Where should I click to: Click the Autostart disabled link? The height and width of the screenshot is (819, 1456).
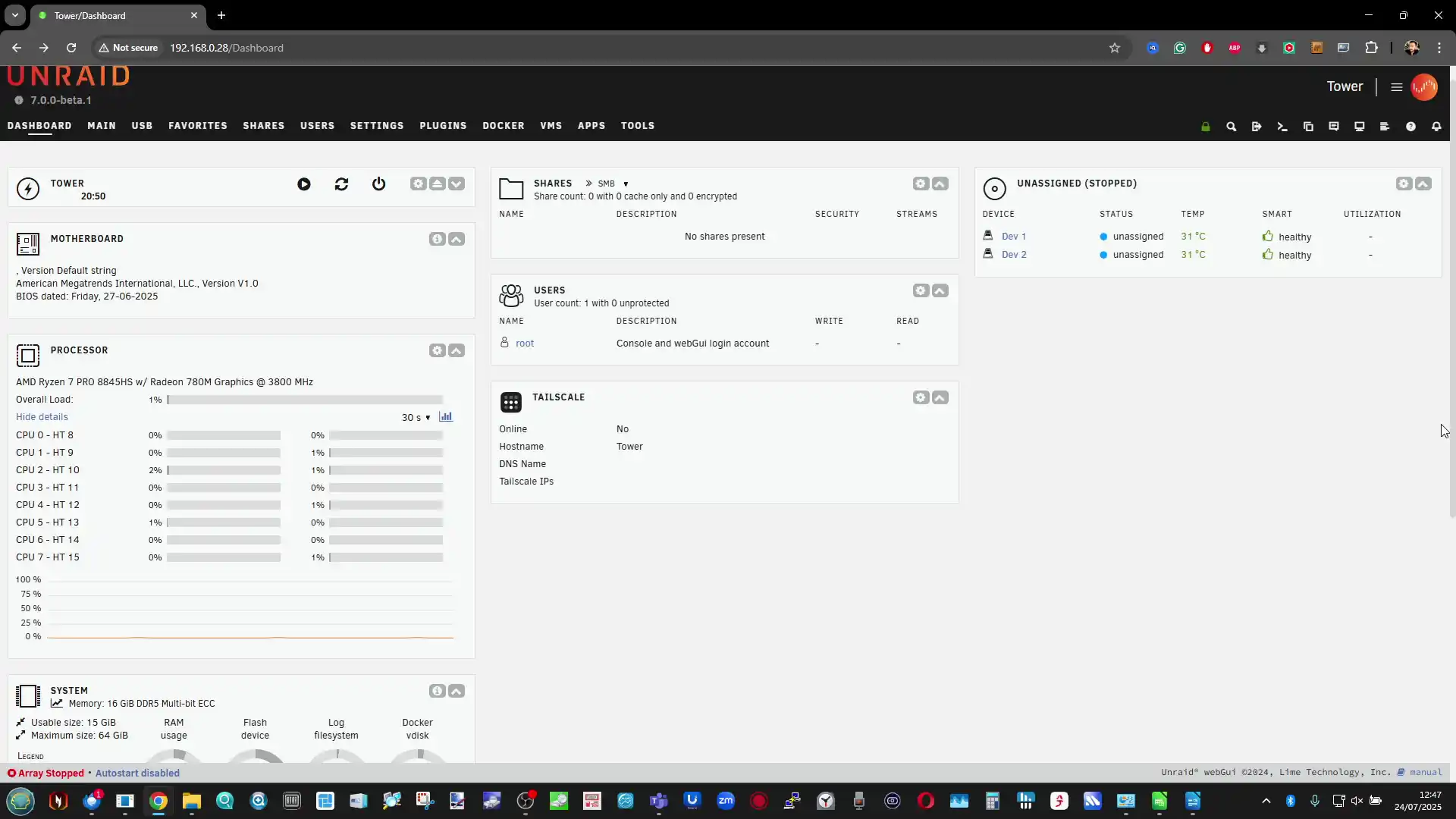coord(137,773)
